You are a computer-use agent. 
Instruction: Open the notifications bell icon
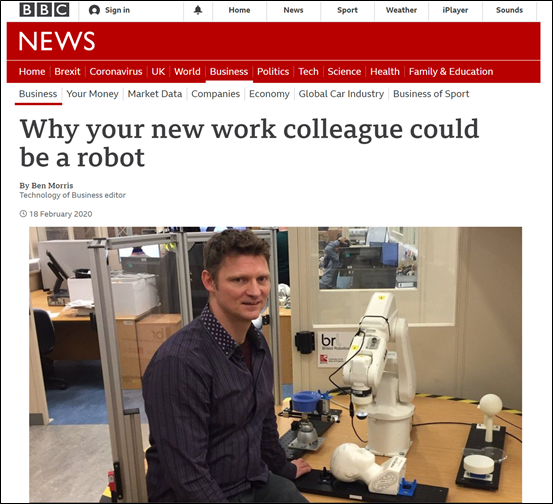coord(198,10)
